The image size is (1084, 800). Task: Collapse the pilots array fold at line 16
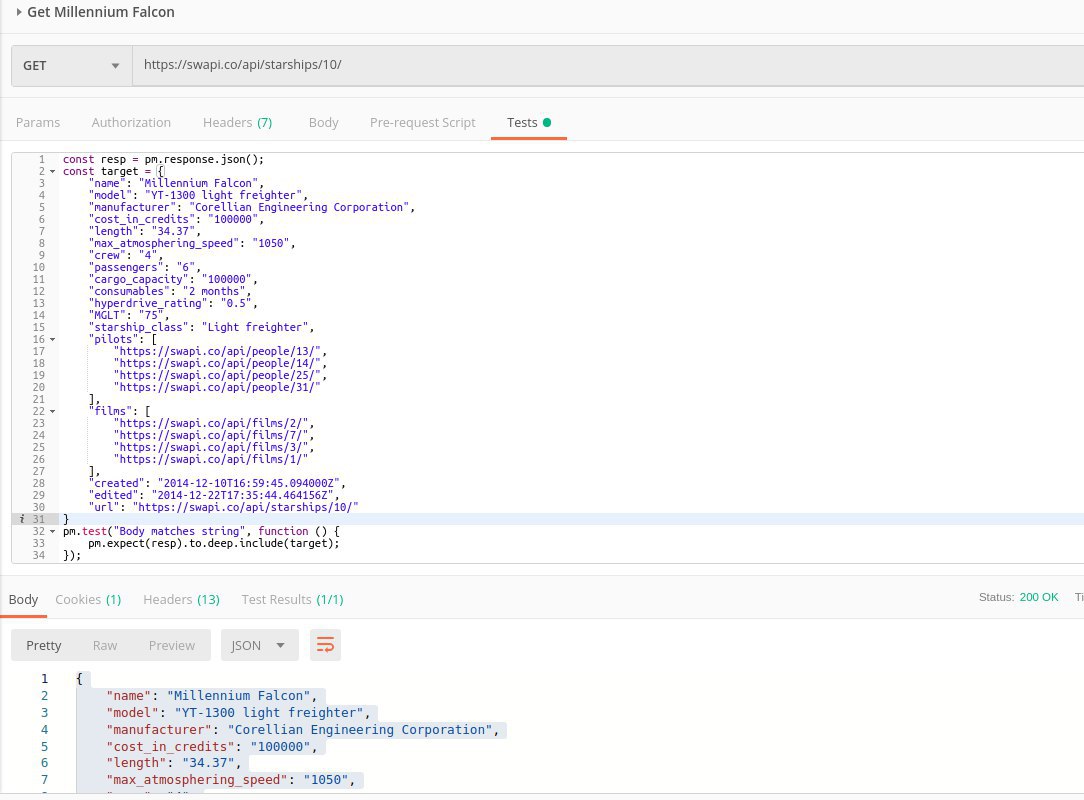(53, 339)
